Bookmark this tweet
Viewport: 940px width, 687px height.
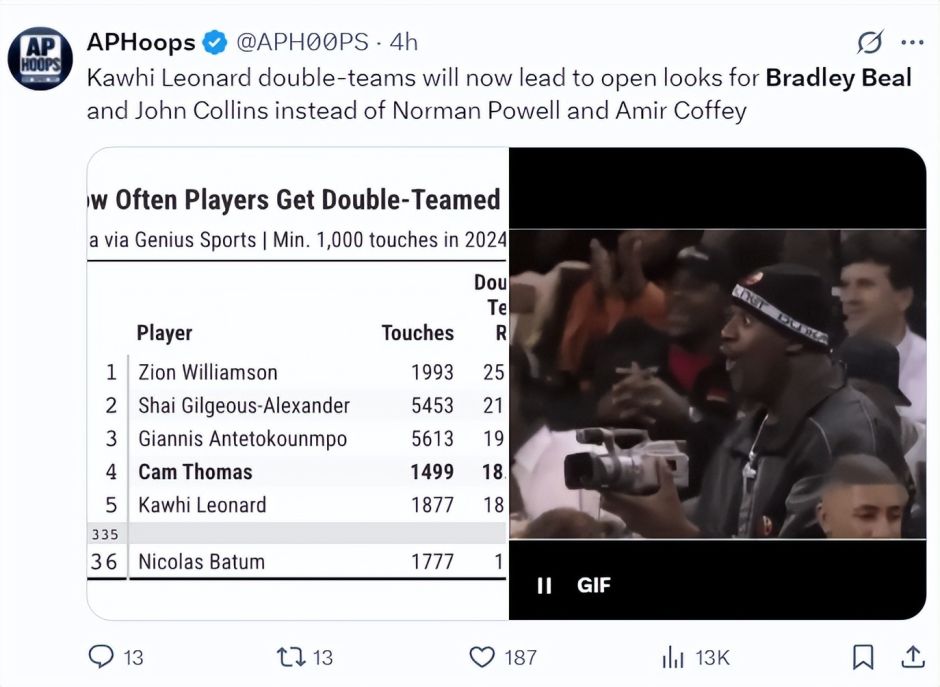pyautogui.click(x=863, y=657)
